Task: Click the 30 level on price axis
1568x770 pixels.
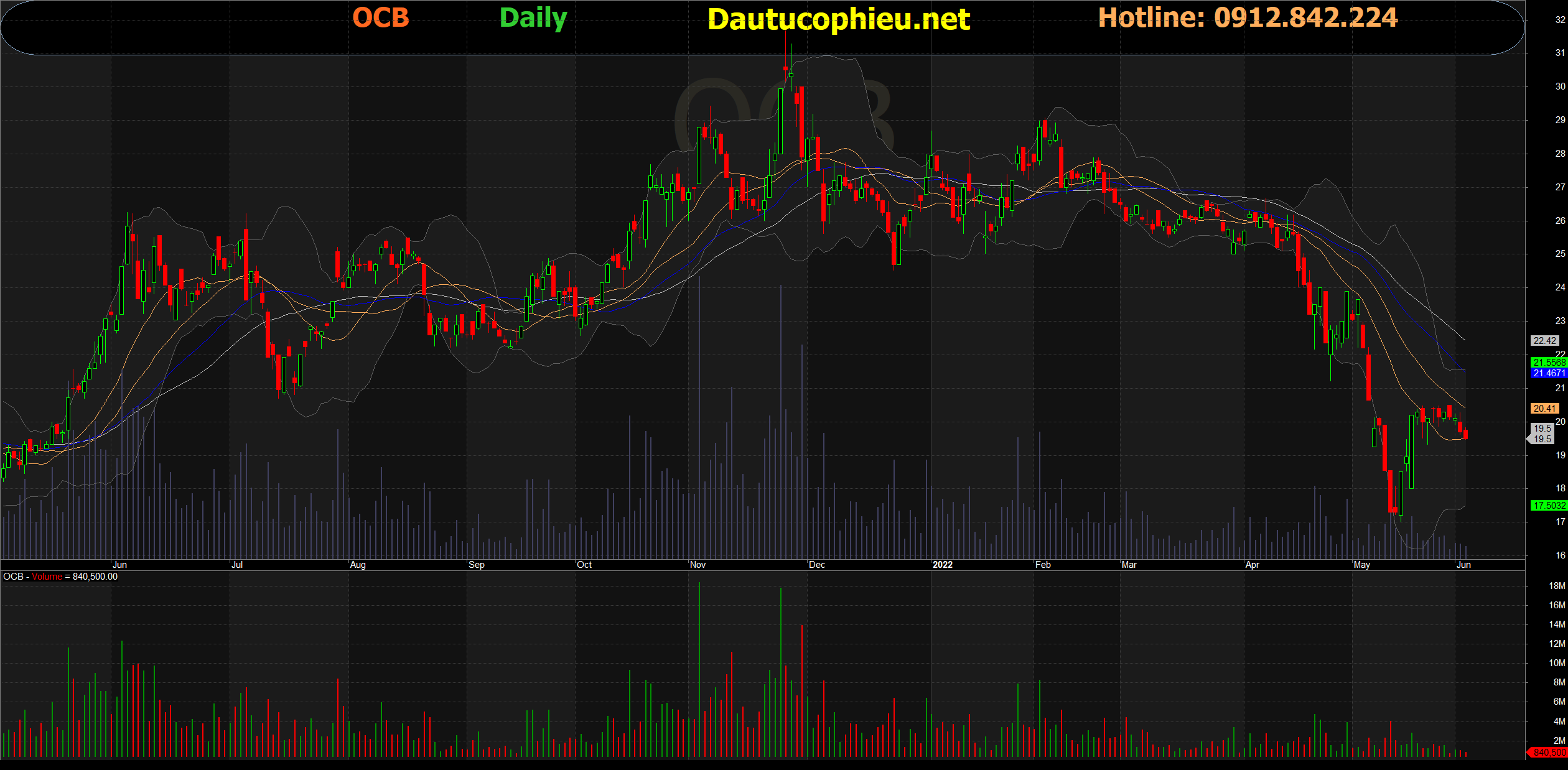Action: pos(1560,86)
